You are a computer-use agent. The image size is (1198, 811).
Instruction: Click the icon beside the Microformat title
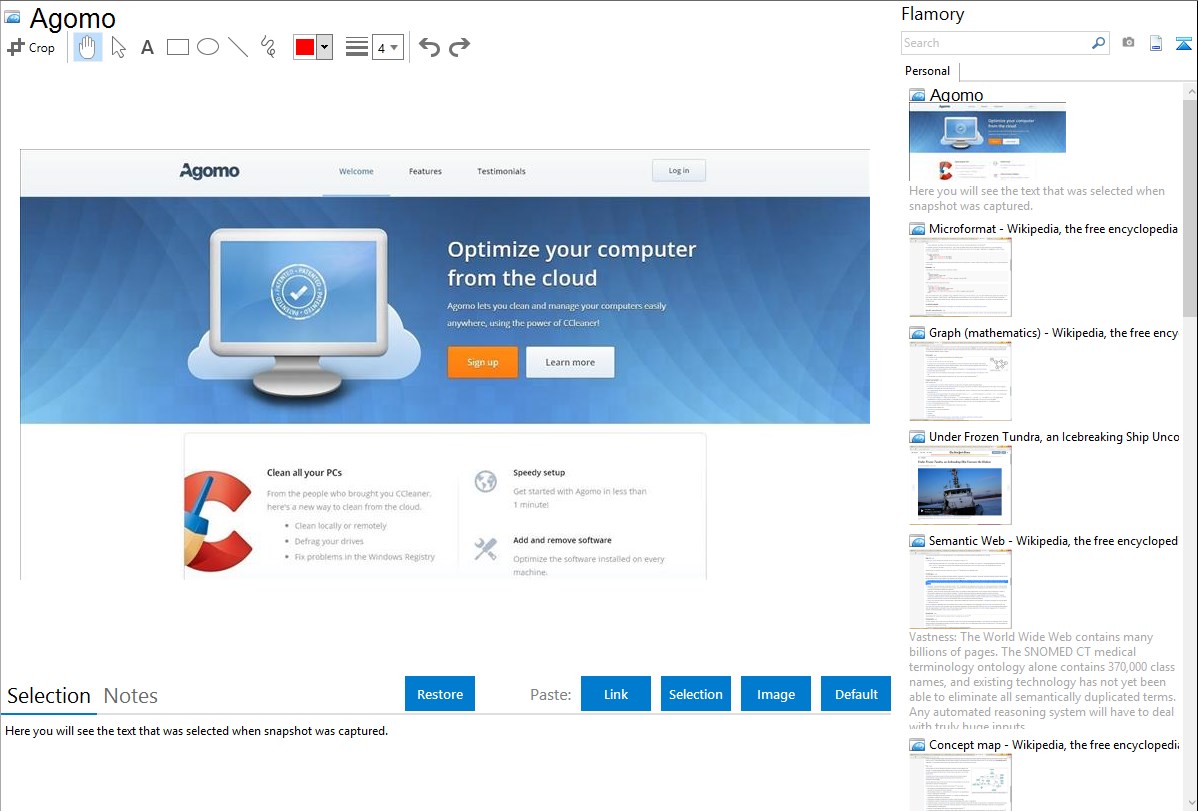click(918, 229)
